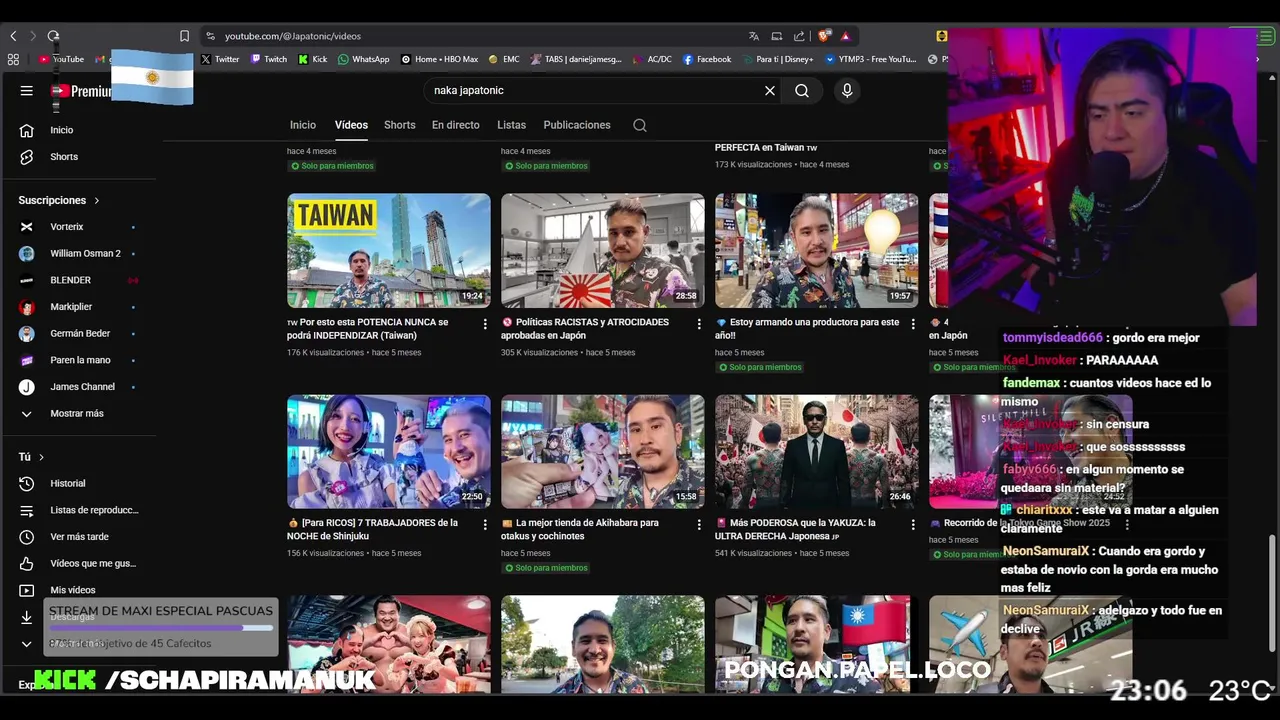The image size is (1280, 720).
Task: Open the Markiplier subscription channel
Action: pyautogui.click(x=78, y=307)
